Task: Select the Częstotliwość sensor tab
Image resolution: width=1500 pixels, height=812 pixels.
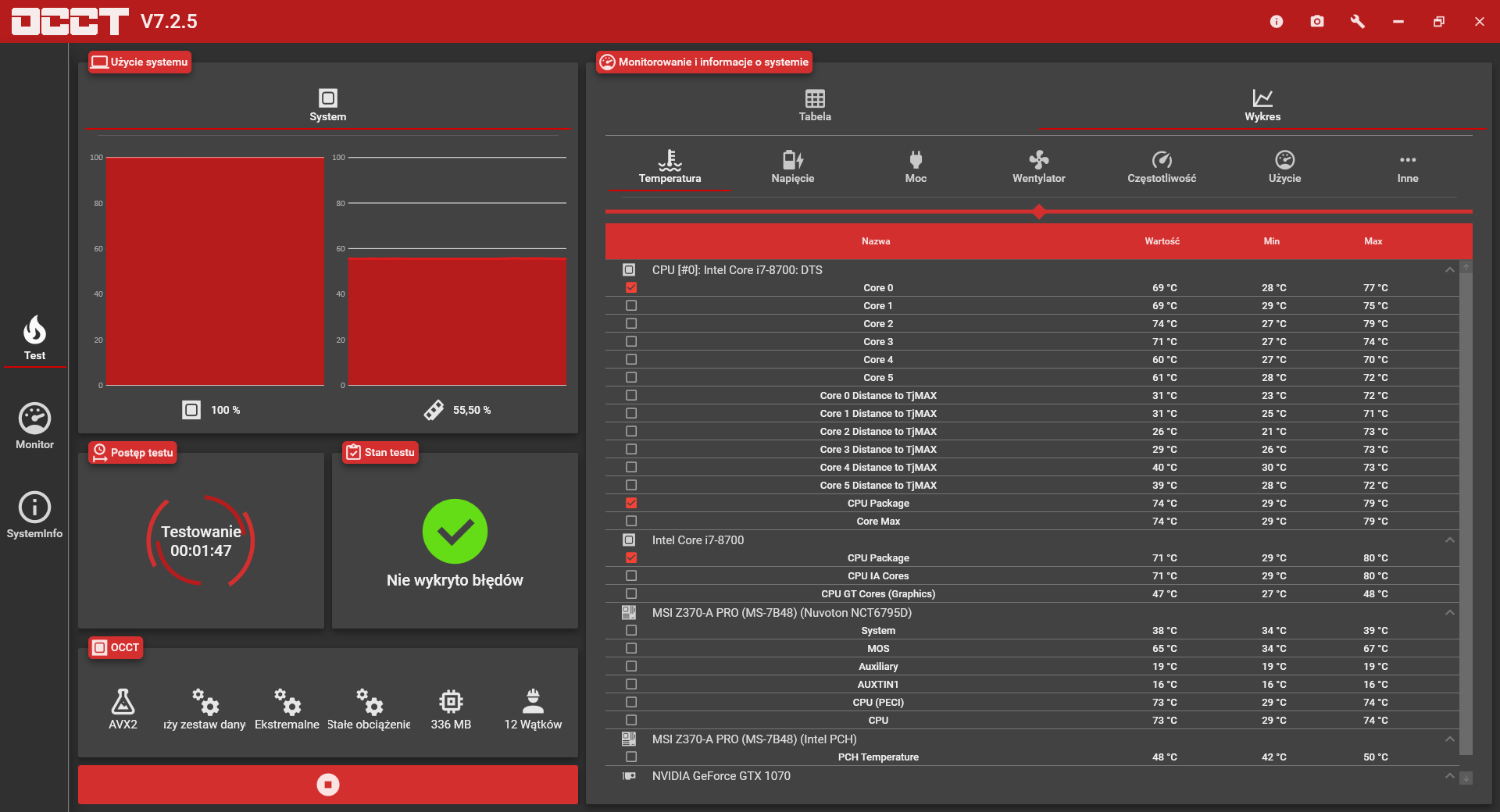Action: tap(1162, 167)
